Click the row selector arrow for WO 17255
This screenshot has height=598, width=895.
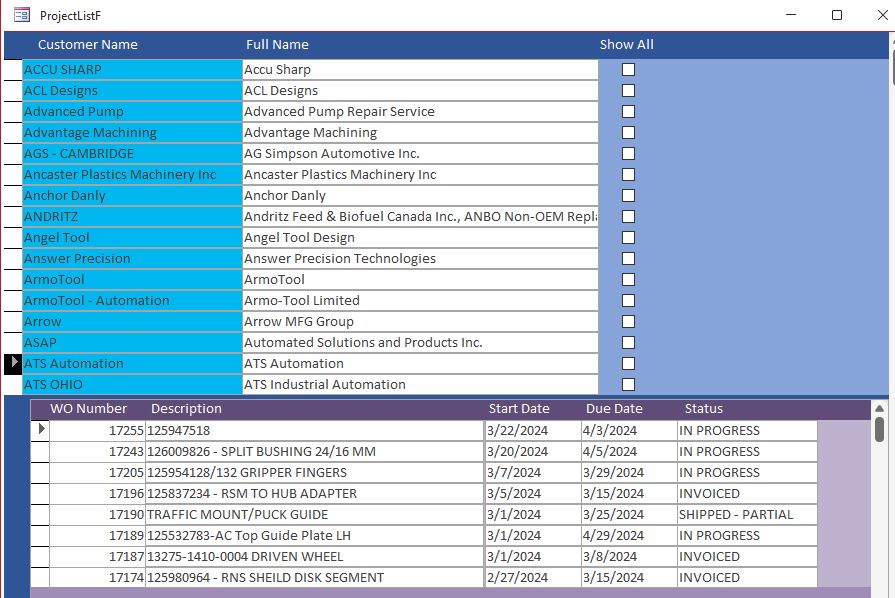[x=41, y=429]
